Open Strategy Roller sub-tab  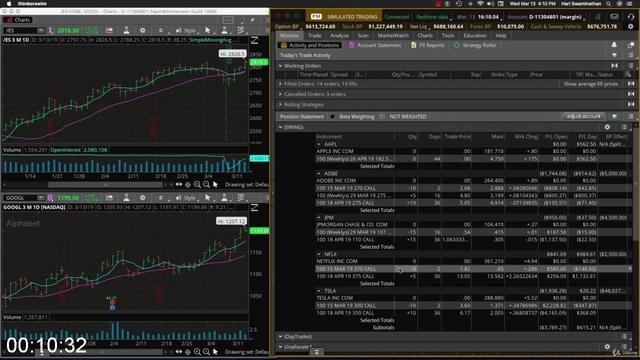pos(475,45)
